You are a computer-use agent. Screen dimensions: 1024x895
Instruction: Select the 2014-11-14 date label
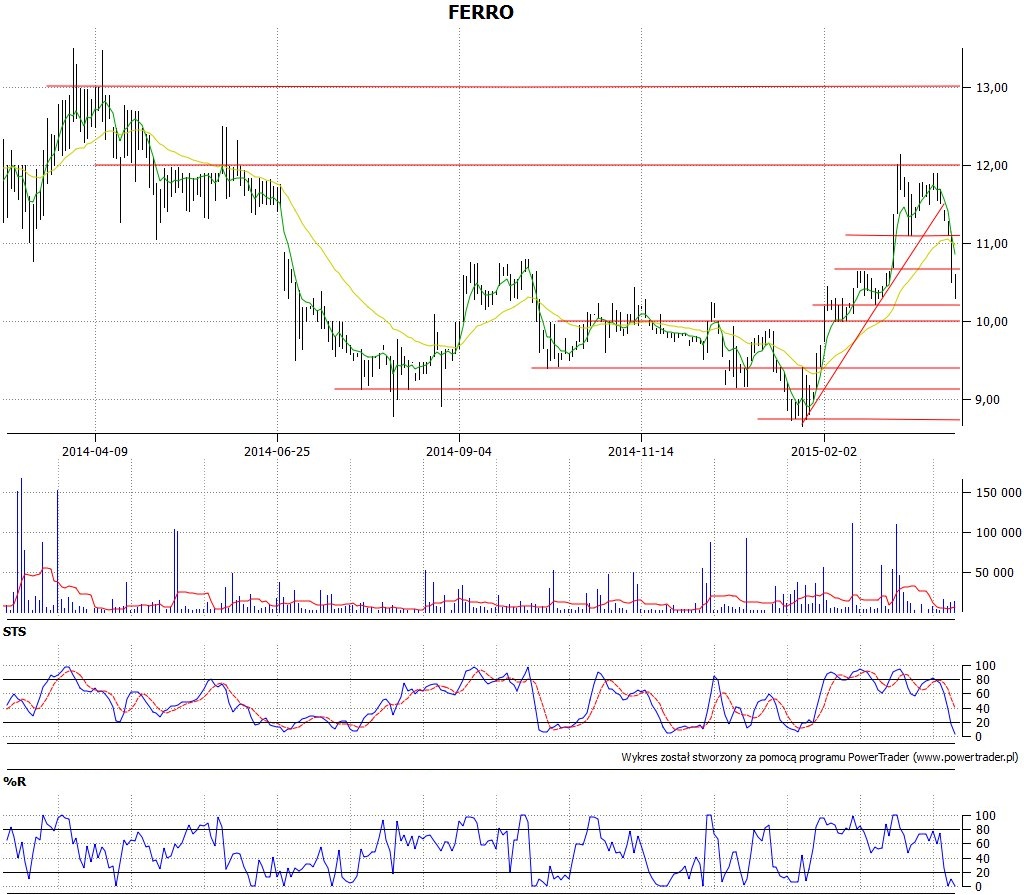tap(641, 451)
